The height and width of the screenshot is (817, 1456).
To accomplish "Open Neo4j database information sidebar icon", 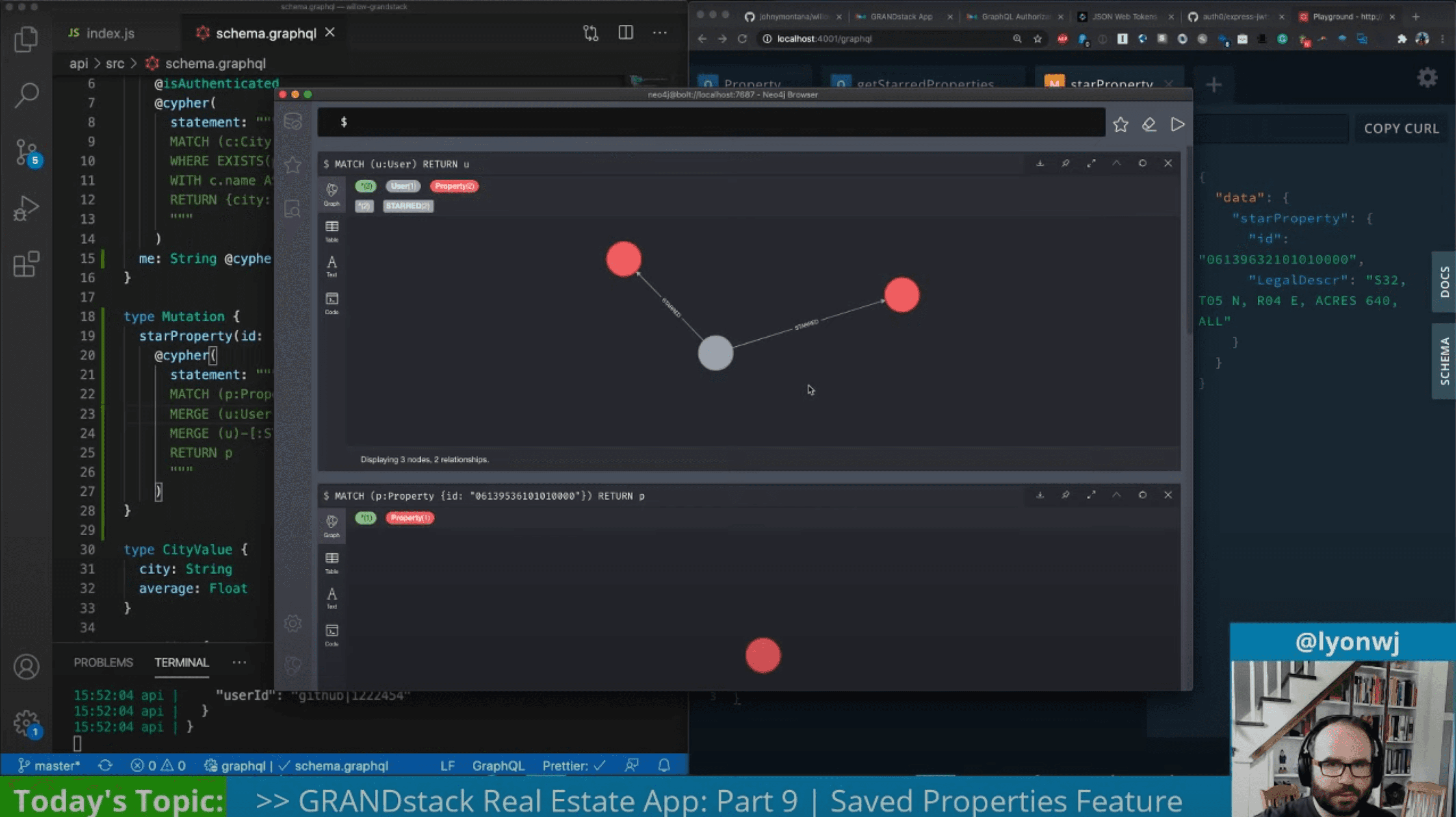I will (293, 122).
